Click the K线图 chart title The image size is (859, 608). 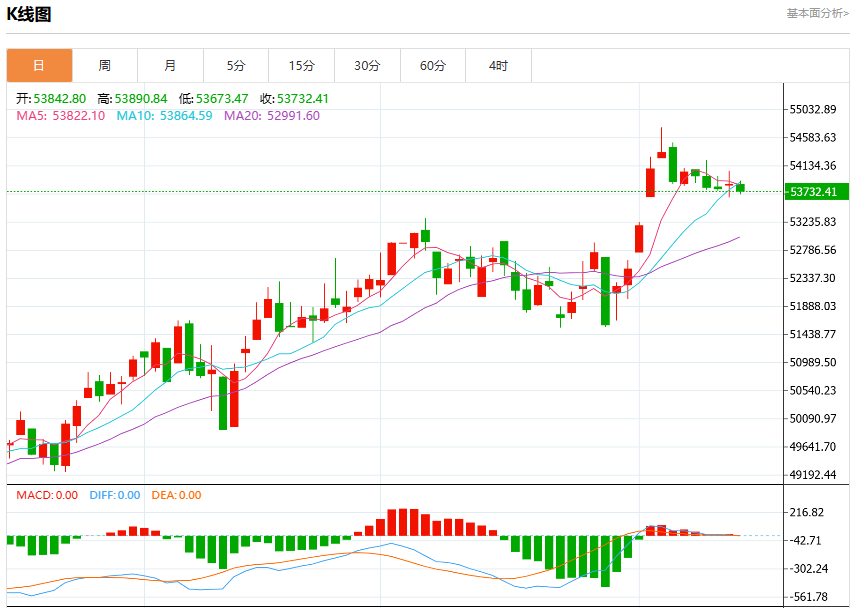(x=28, y=14)
